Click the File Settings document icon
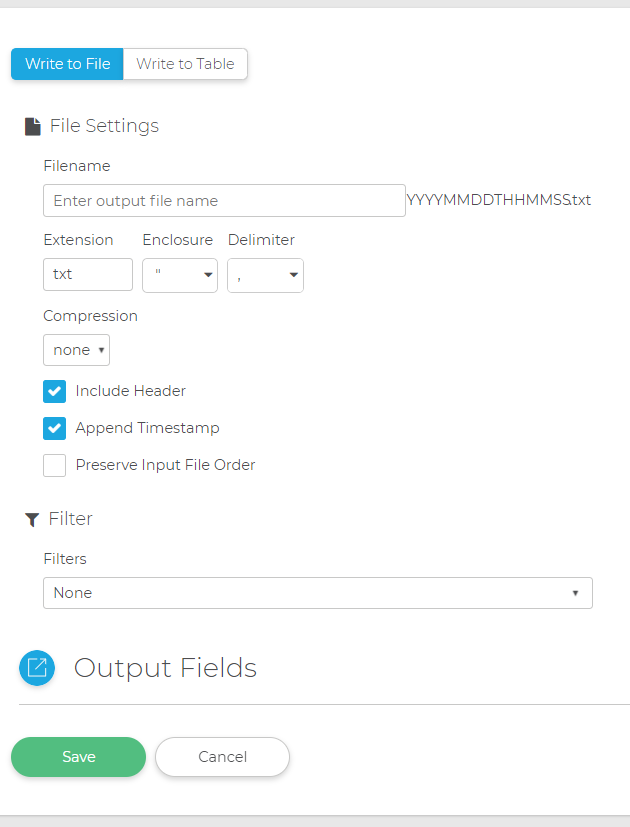Image resolution: width=630 pixels, height=827 pixels. coord(33,127)
